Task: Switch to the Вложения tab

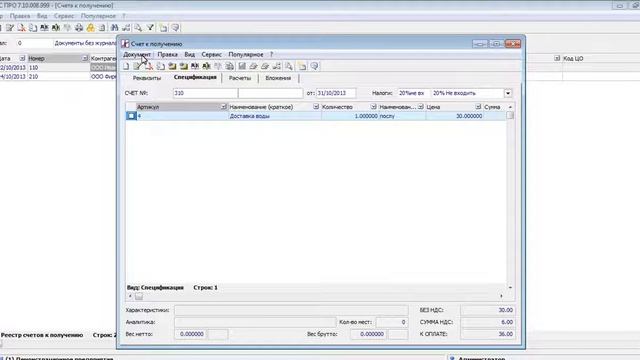Action: point(278,78)
